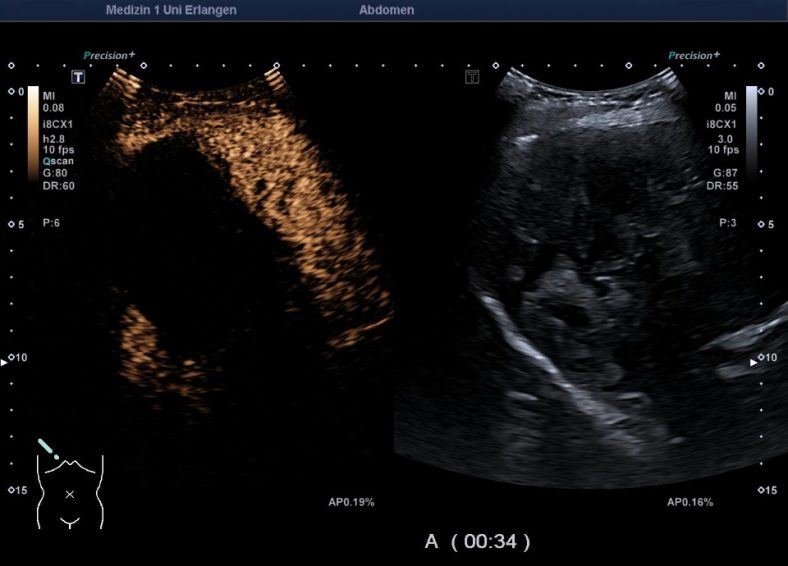Click the orange contrast color map bar
788x566 pixels.
(33, 131)
